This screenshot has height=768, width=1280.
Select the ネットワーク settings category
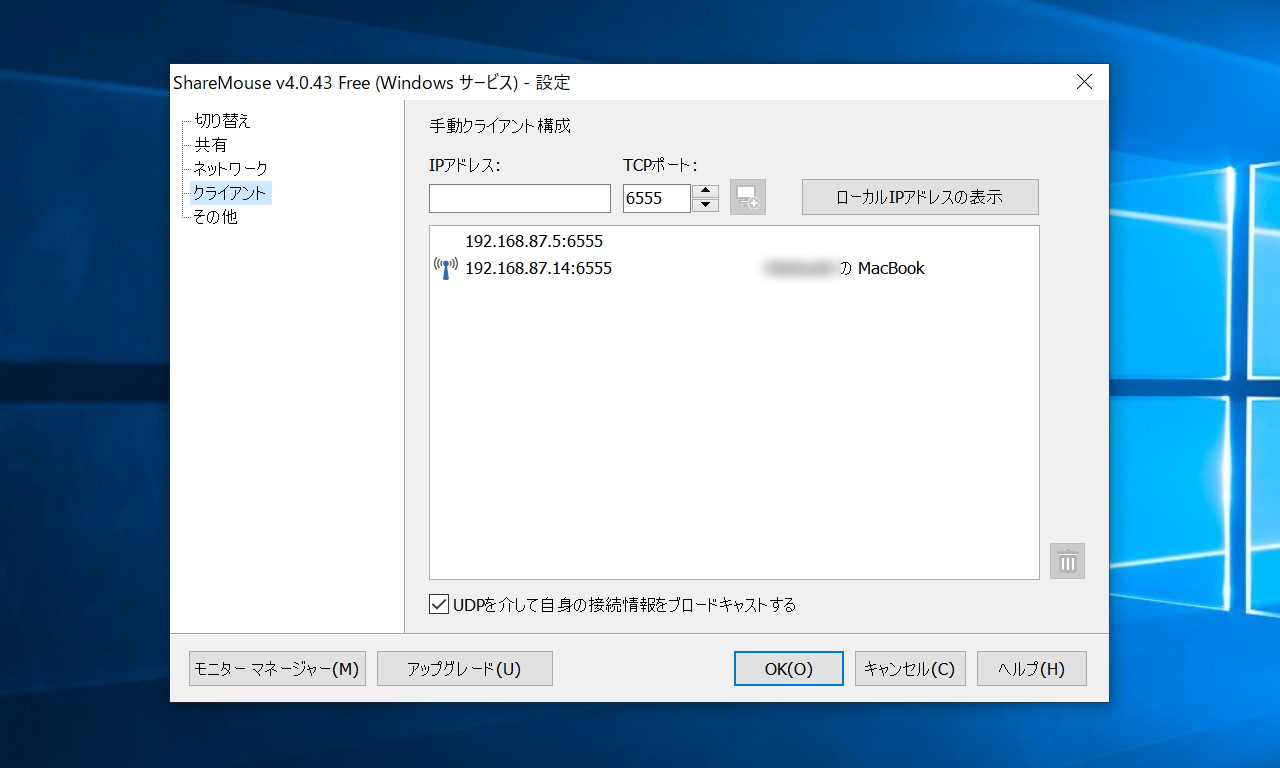230,169
